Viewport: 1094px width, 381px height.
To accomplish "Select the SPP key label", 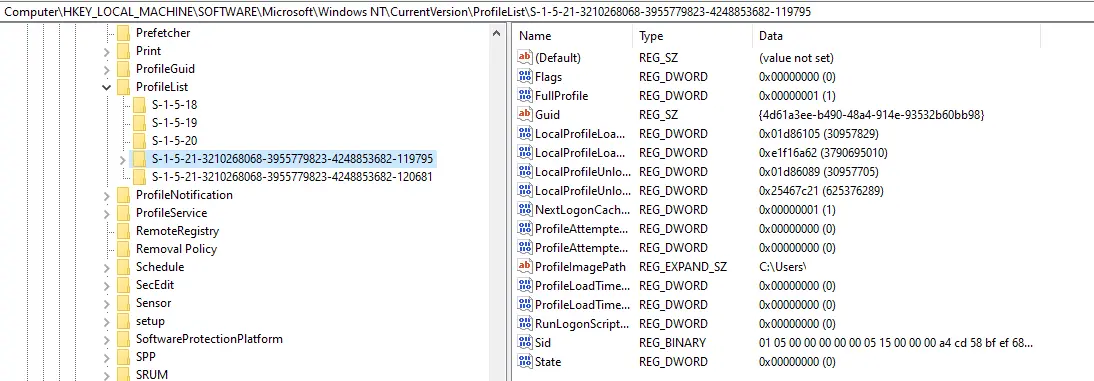I will click(146, 357).
